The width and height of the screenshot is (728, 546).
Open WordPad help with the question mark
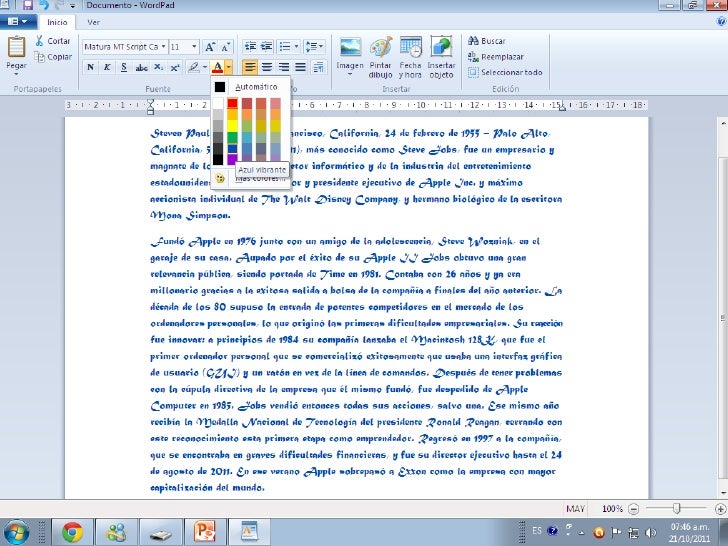pyautogui.click(x=722, y=21)
